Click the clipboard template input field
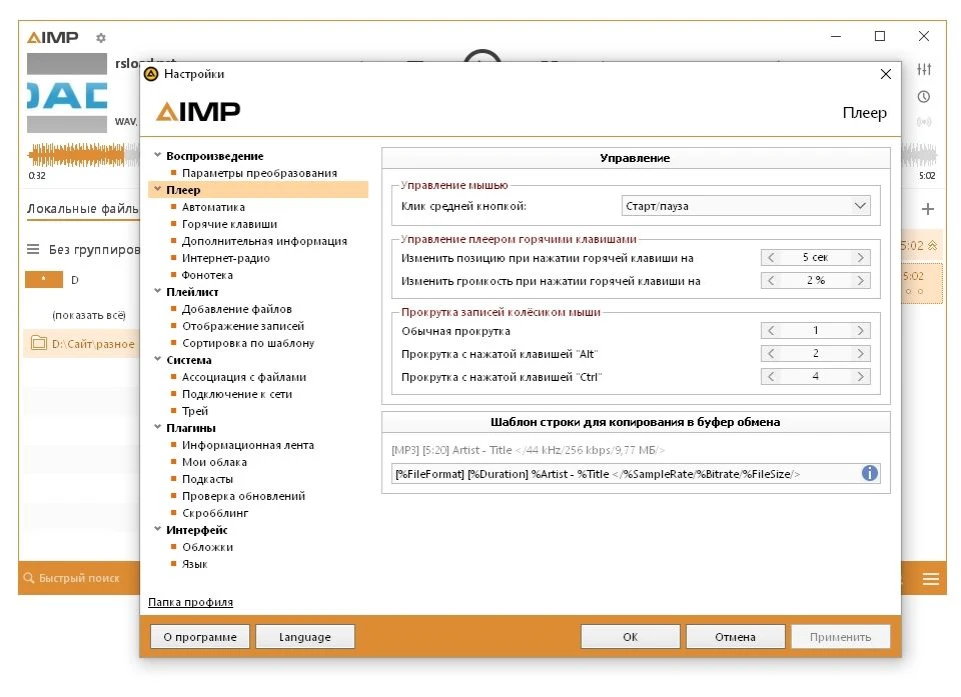Image resolution: width=961 pixels, height=697 pixels. tap(625, 474)
